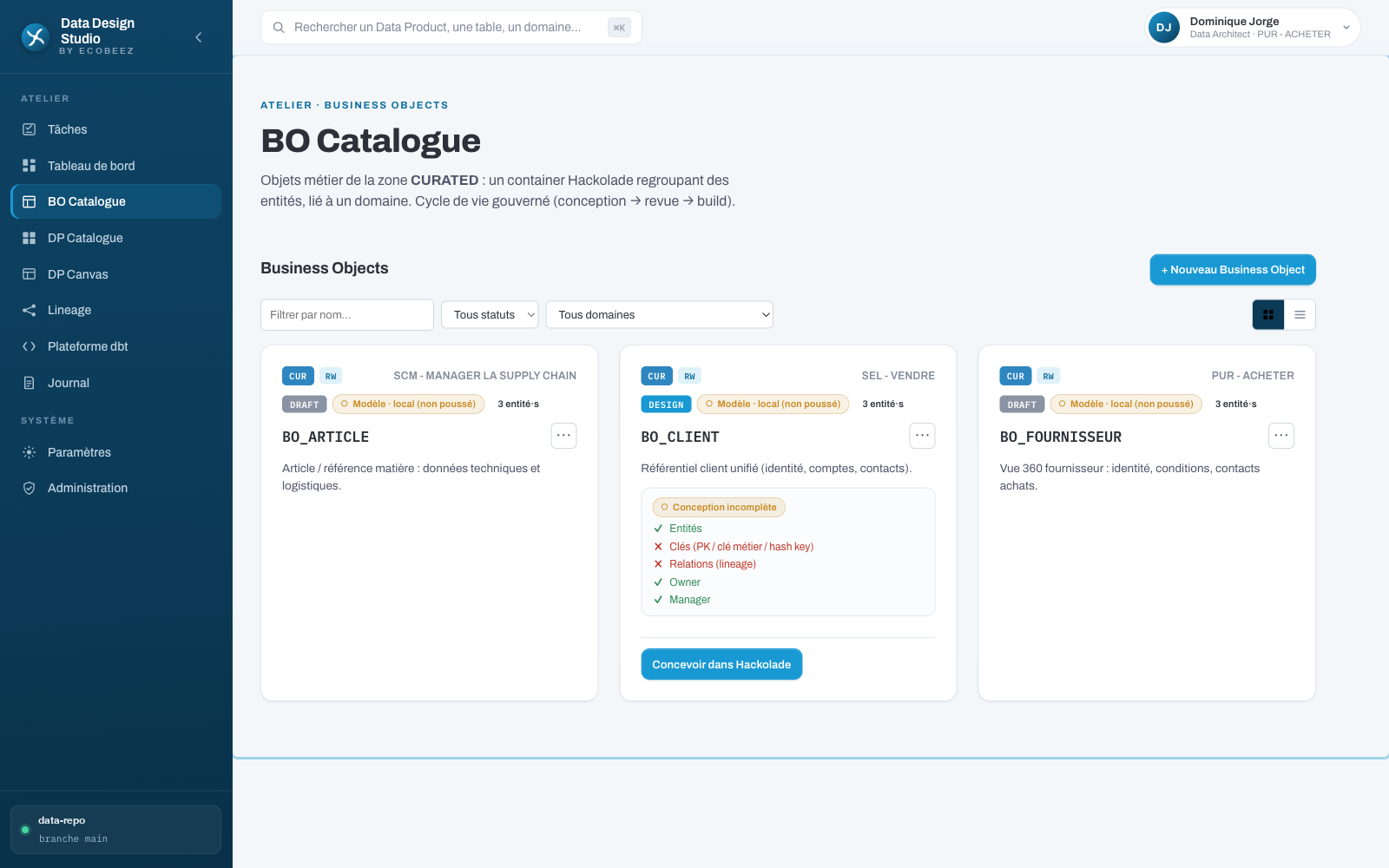Click the Tâches checklist icon
This screenshot has height=868, width=1389.
tap(29, 129)
